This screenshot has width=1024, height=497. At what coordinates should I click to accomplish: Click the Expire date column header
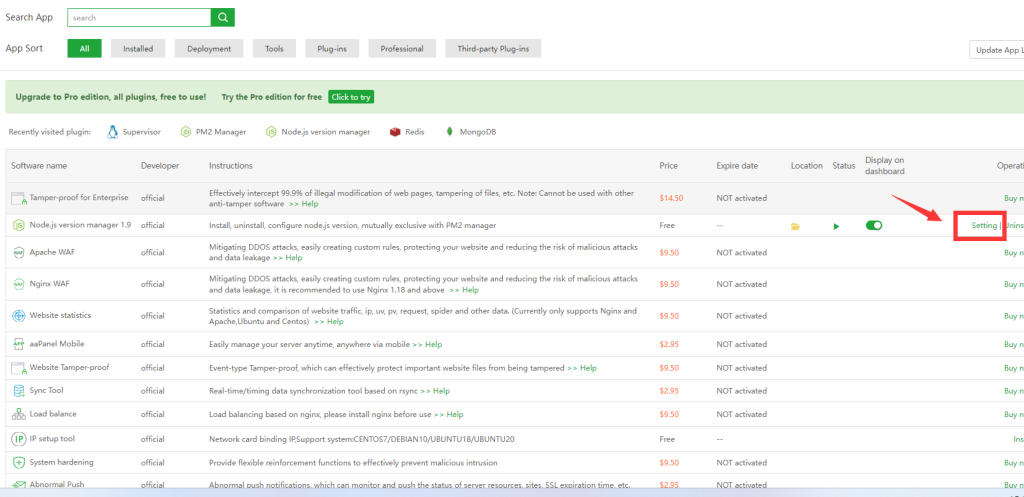(737, 166)
